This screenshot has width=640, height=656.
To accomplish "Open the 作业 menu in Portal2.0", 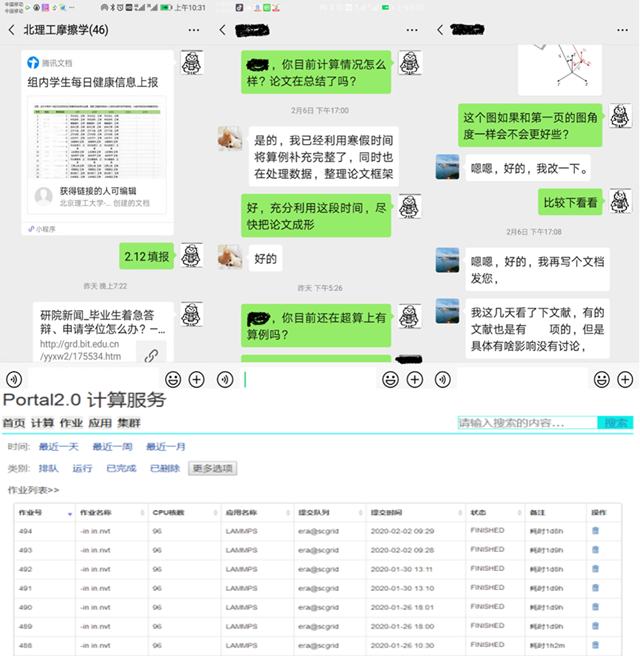I will point(71,423).
